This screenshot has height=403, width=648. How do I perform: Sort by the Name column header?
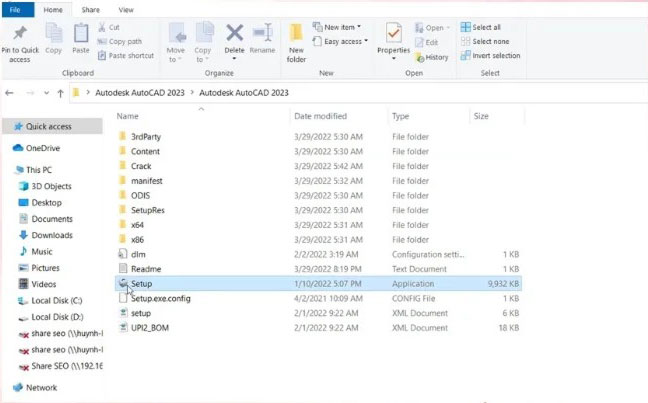(x=127, y=116)
